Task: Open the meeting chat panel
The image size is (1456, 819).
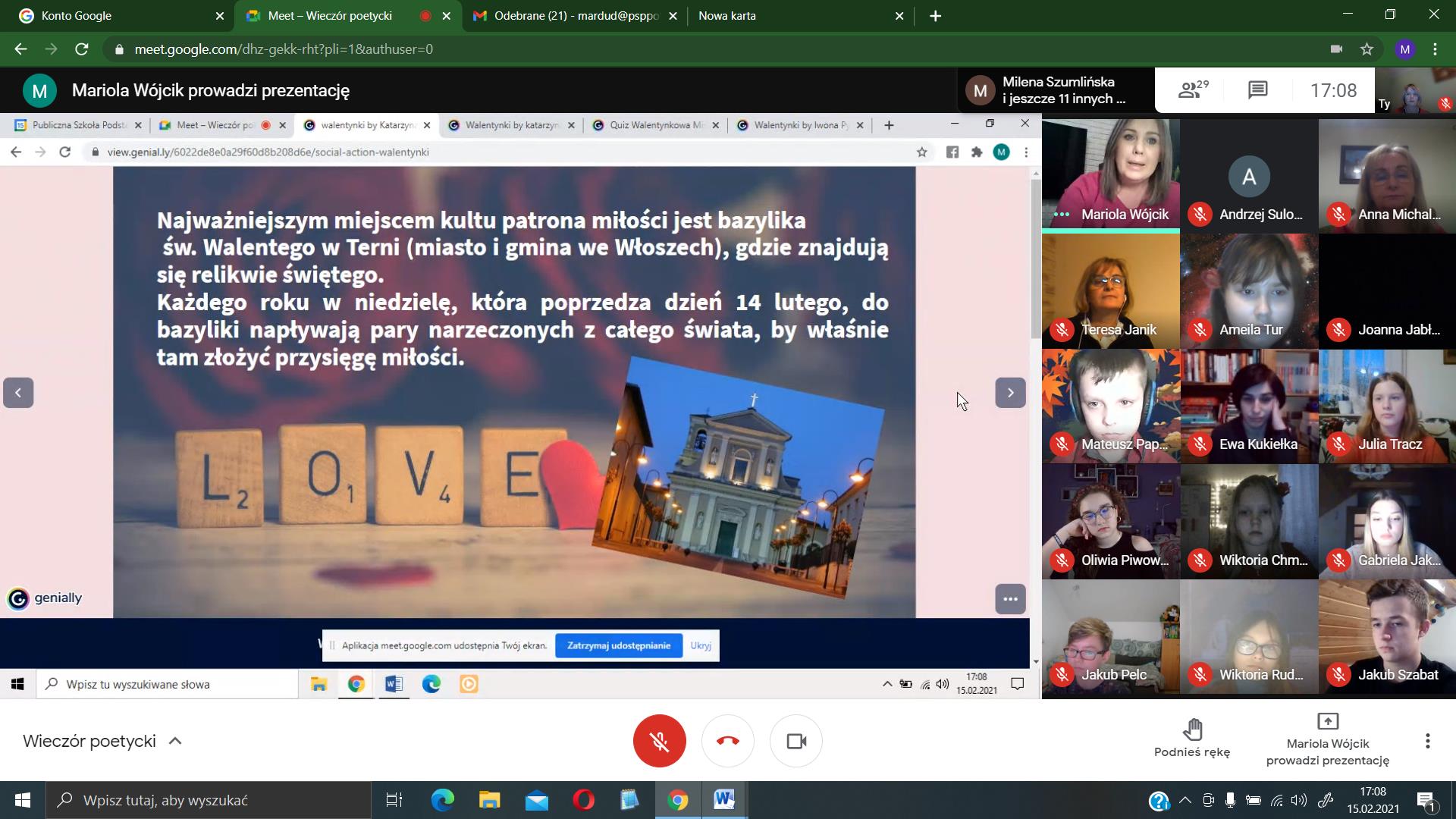Action: pos(1257,90)
